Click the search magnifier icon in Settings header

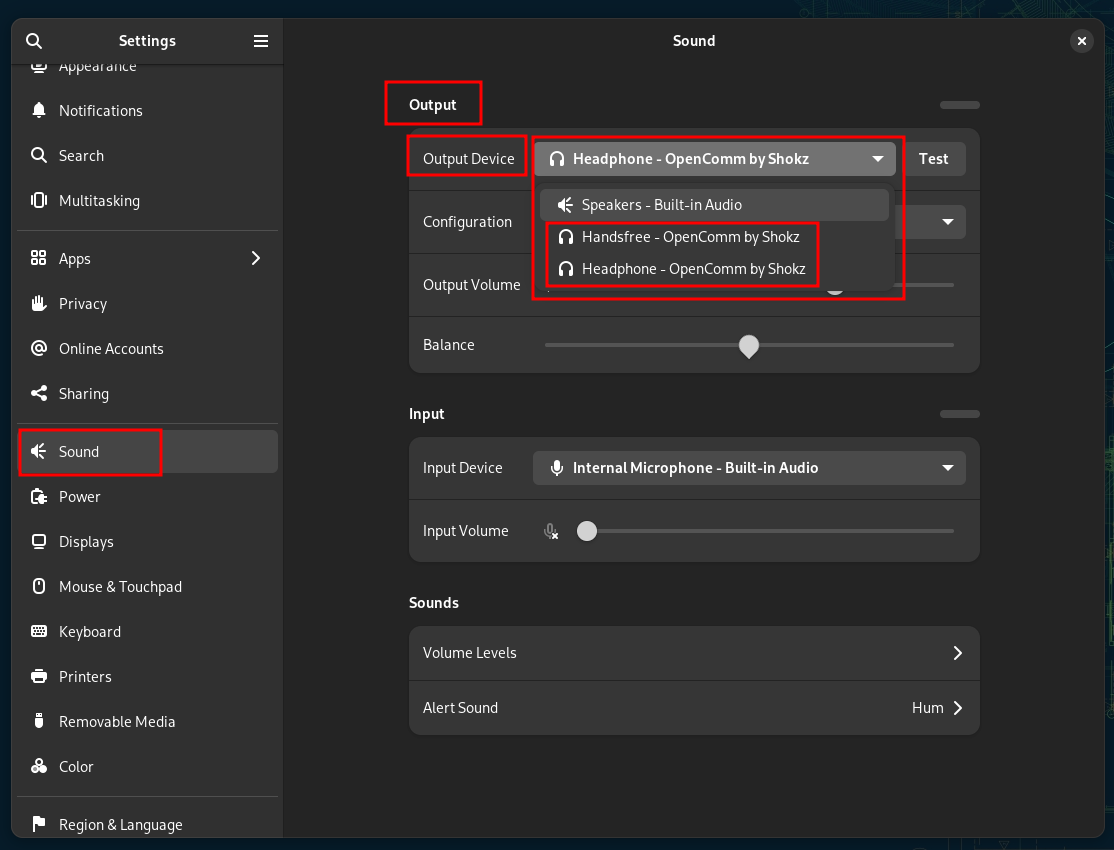tap(34, 41)
